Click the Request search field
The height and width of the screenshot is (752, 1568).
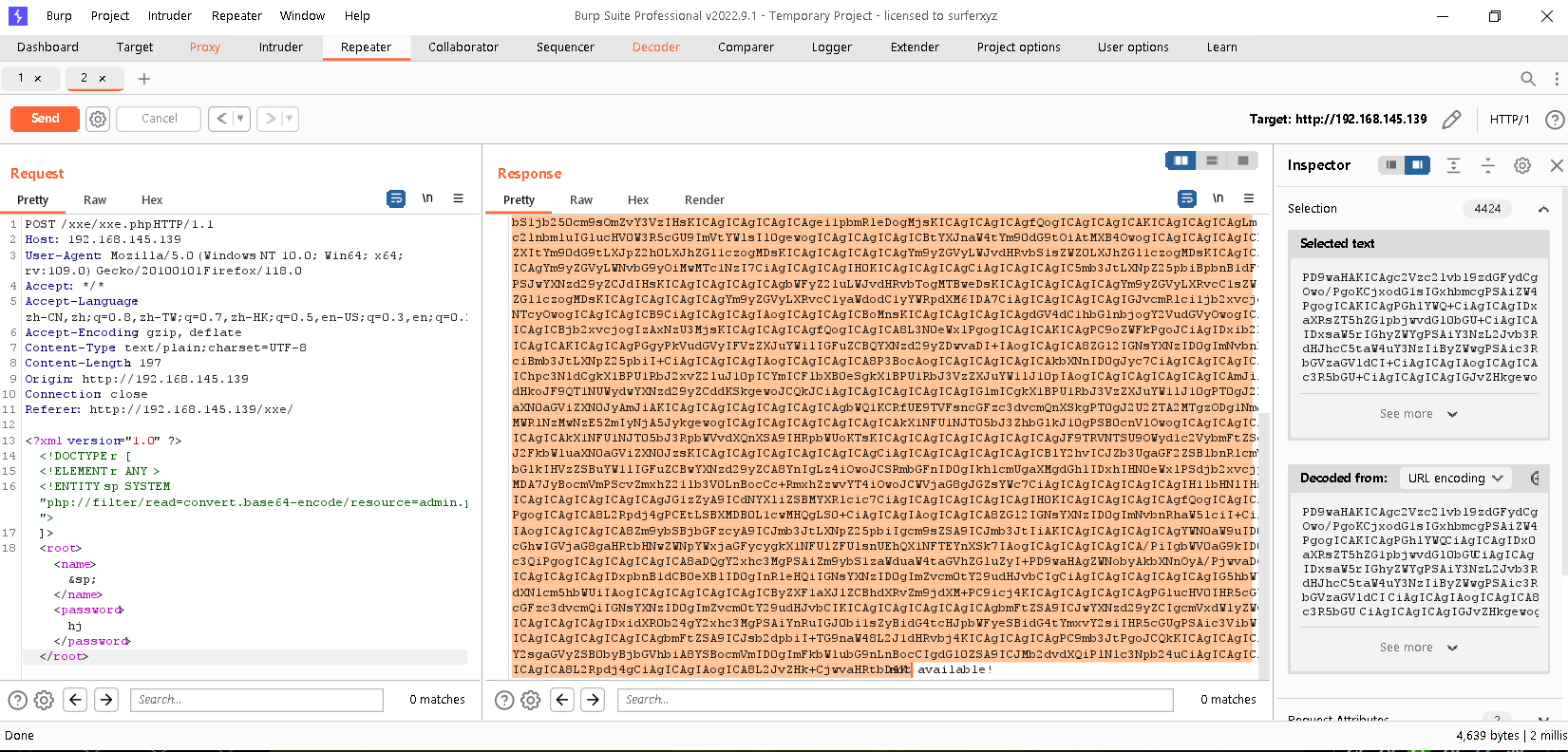[x=256, y=700]
